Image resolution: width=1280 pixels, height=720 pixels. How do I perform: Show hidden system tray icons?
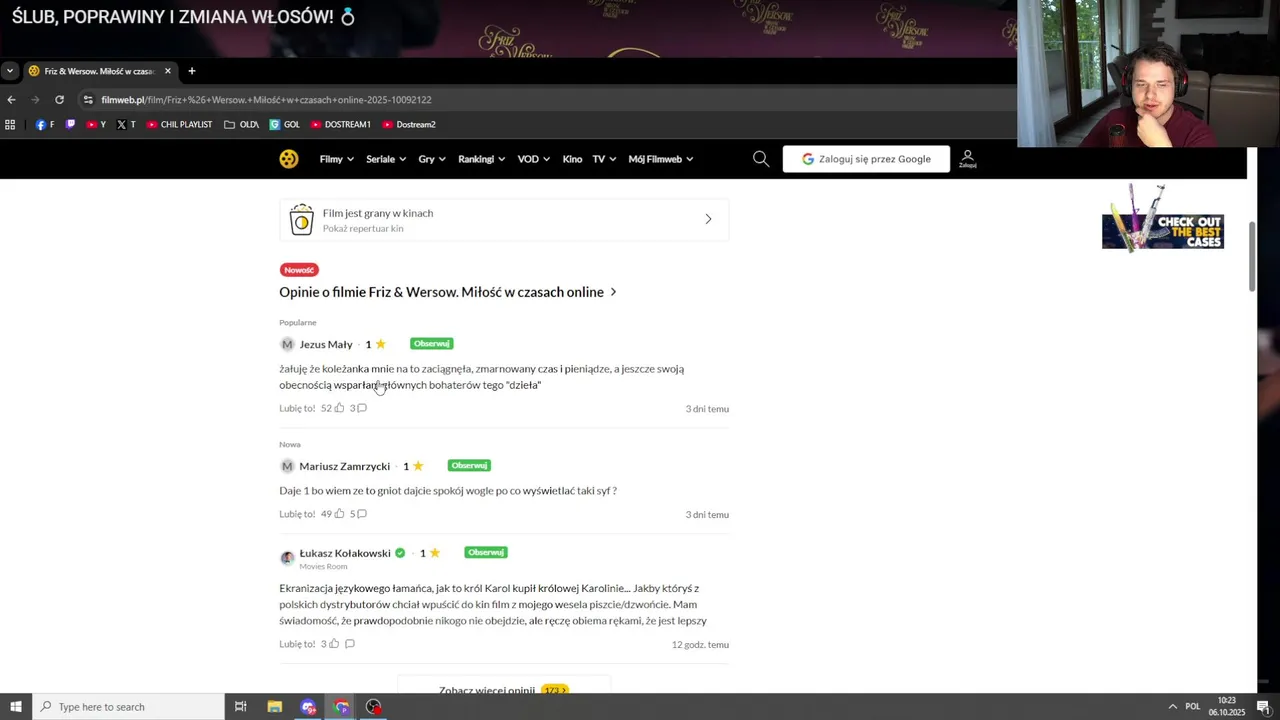click(1172, 707)
